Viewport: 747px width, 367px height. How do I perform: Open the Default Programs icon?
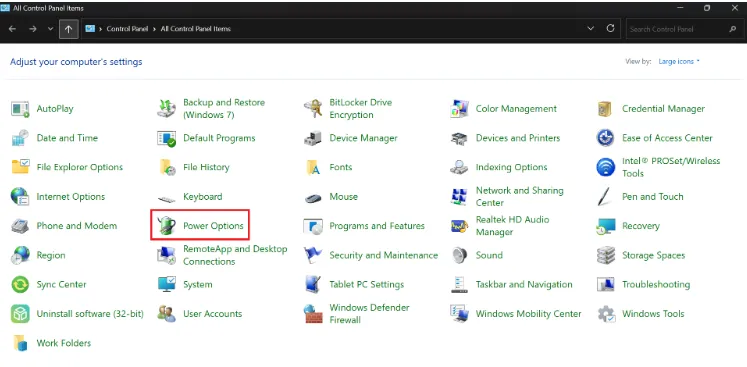pos(167,138)
